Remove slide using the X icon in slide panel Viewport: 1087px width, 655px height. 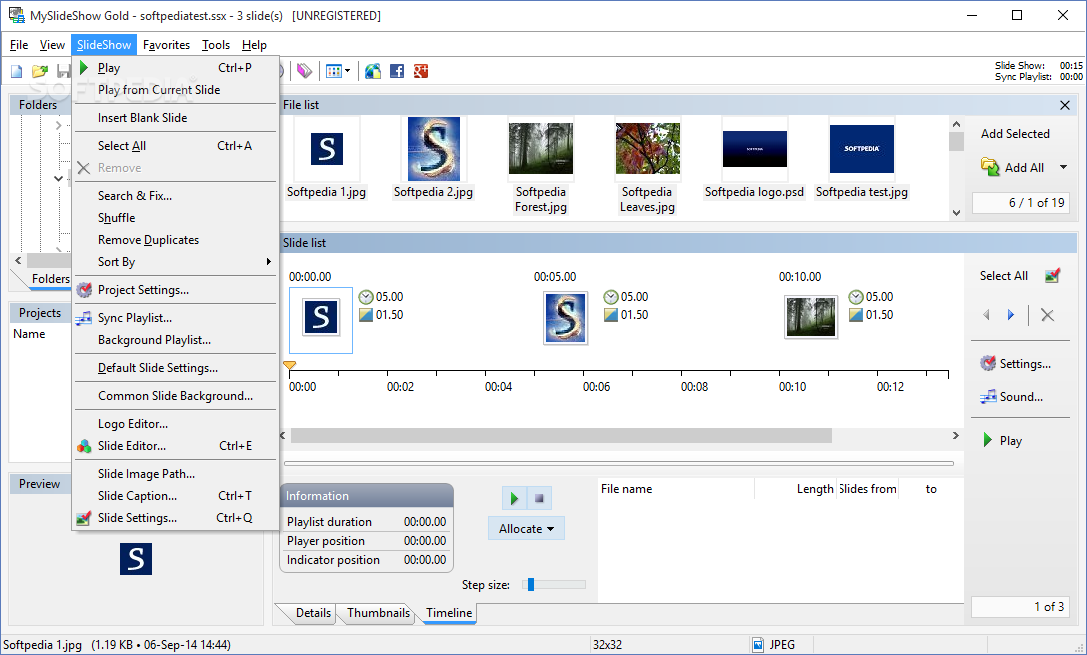pyautogui.click(x=1047, y=315)
